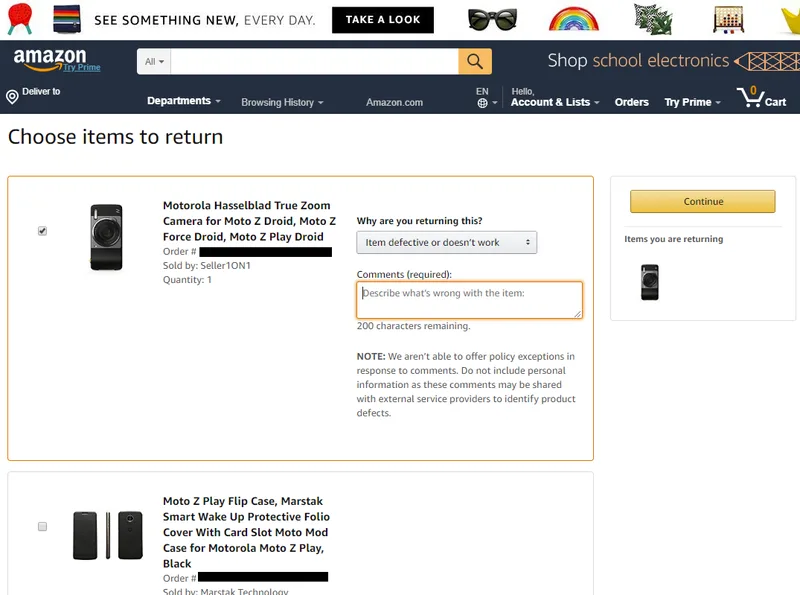Click the Deliver to location pin

click(x=12, y=97)
